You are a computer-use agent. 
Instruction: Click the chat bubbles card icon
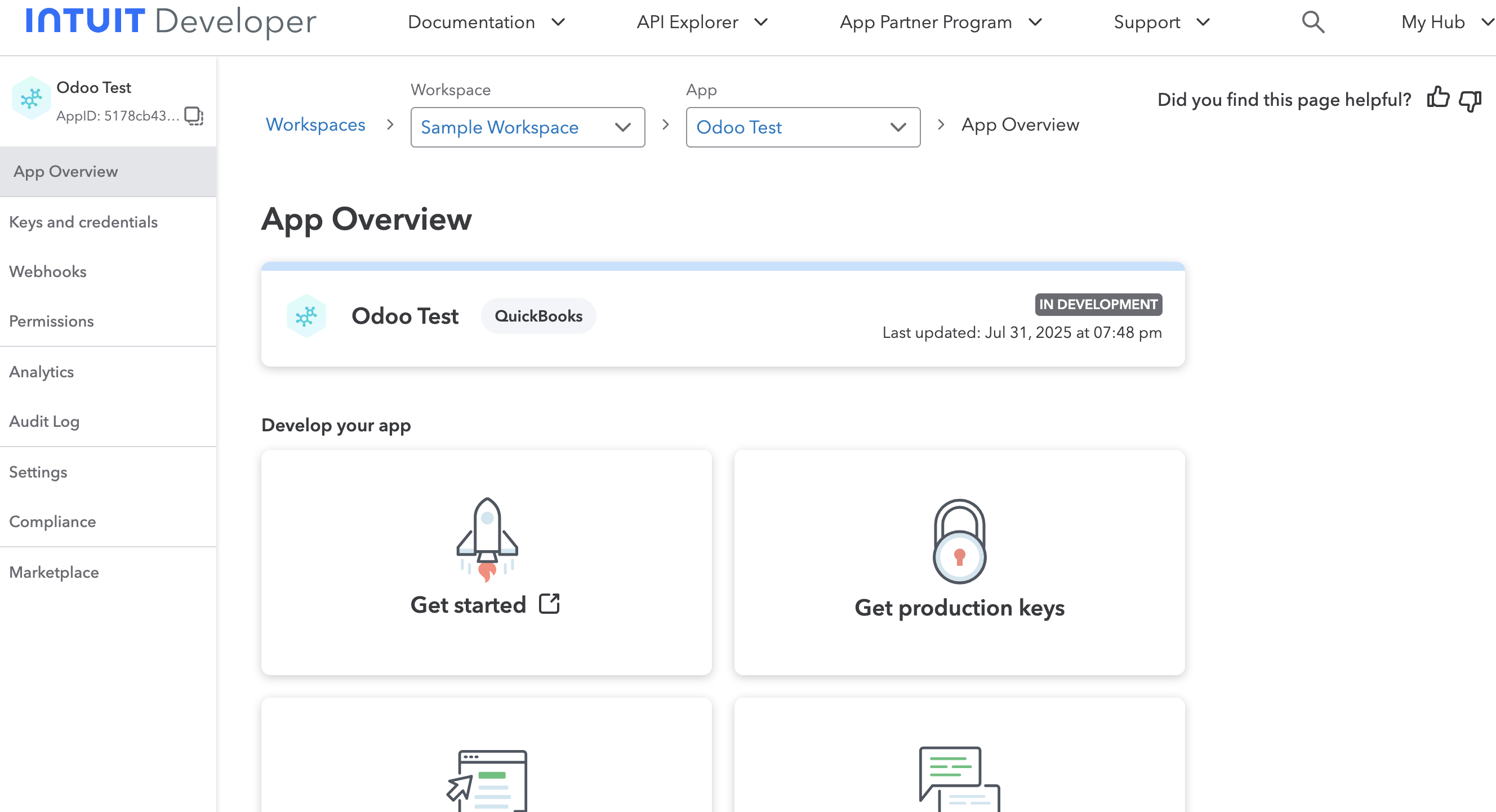pyautogui.click(x=959, y=778)
